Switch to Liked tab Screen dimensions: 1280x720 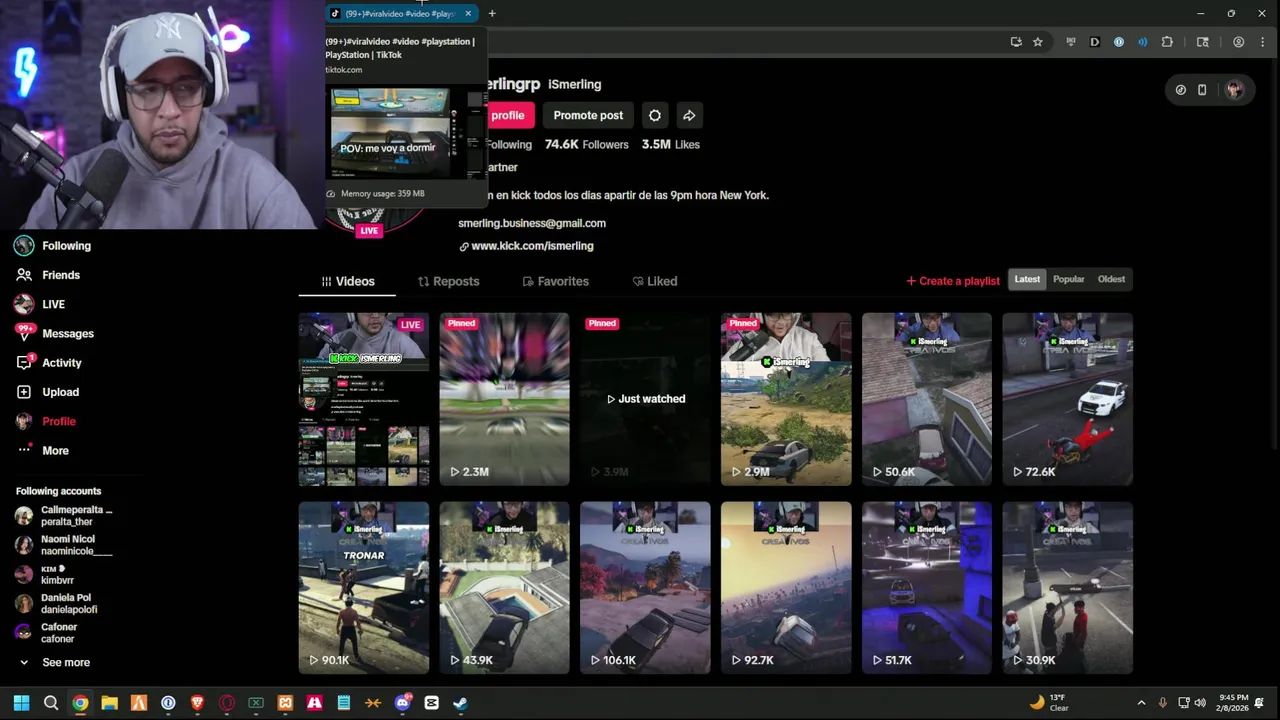[655, 281]
